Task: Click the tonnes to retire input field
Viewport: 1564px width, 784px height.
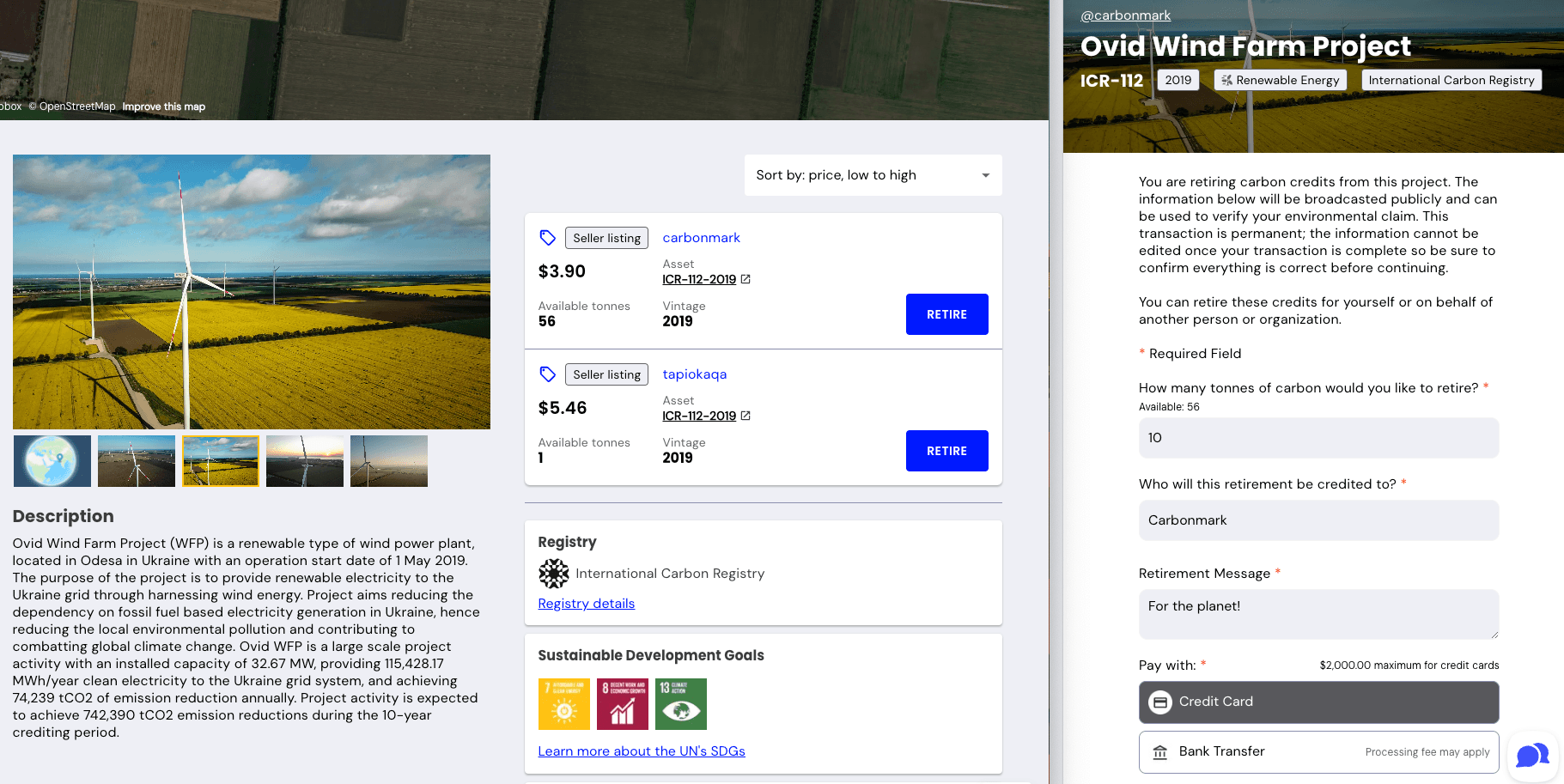Action: click(1318, 438)
